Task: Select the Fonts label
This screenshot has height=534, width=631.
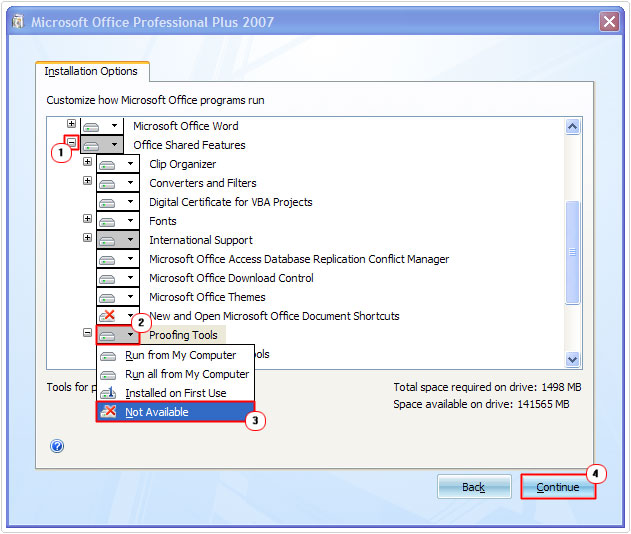Action: point(163,221)
